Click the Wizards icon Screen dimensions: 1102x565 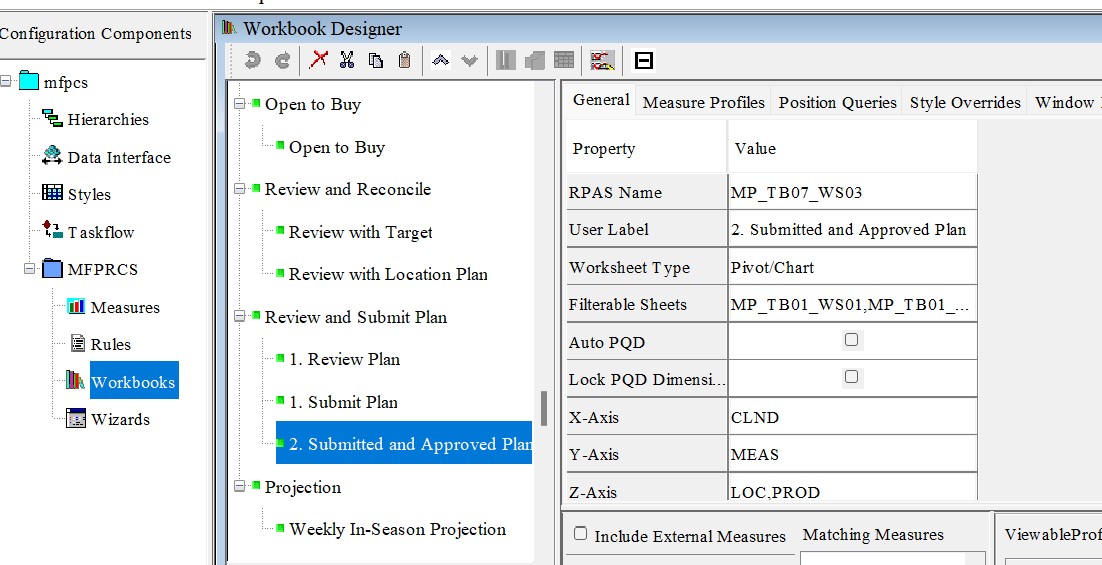(x=75, y=417)
